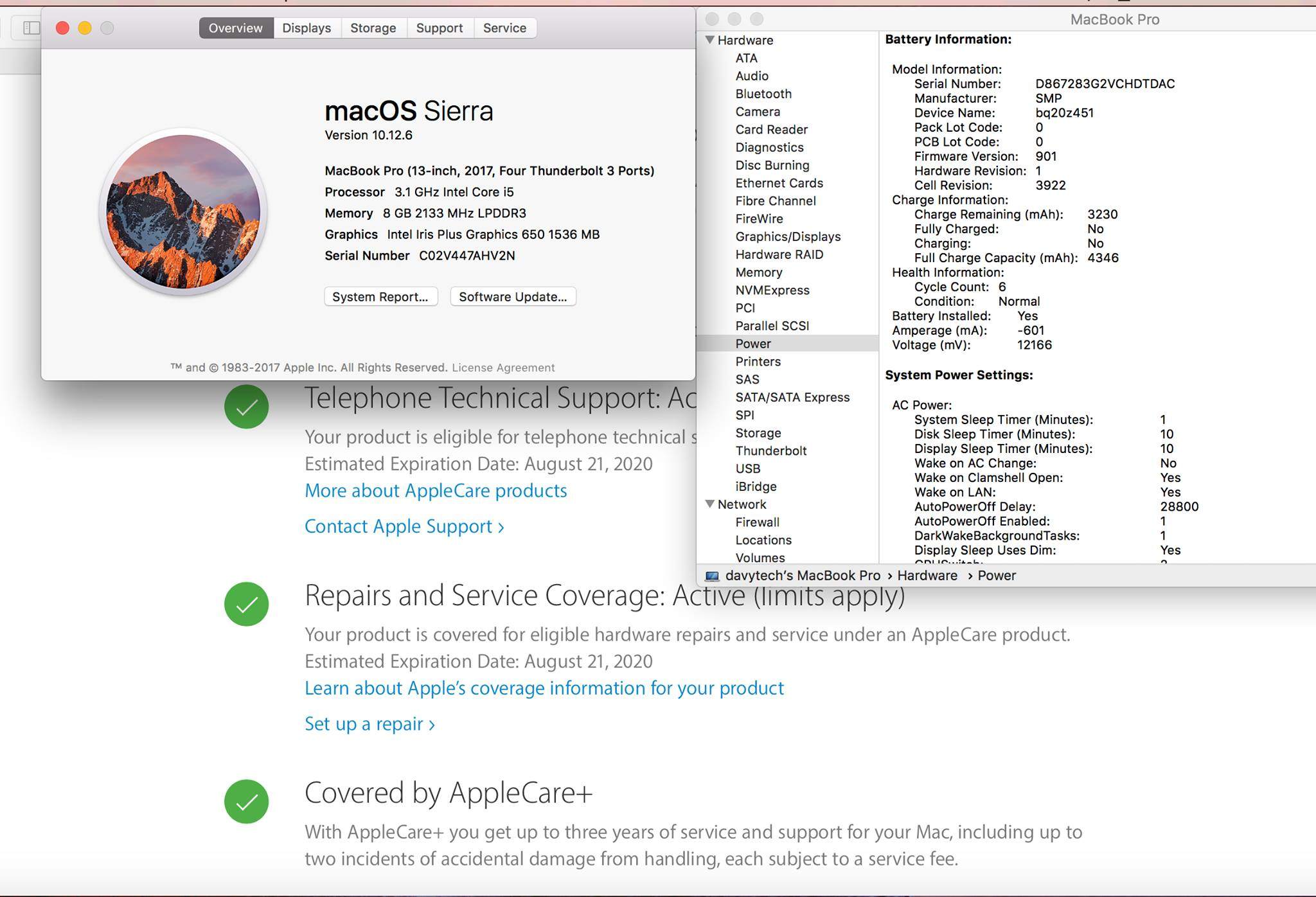The image size is (1316, 897).
Task: Click the laptop icon in System Report path bar
Action: click(x=712, y=576)
